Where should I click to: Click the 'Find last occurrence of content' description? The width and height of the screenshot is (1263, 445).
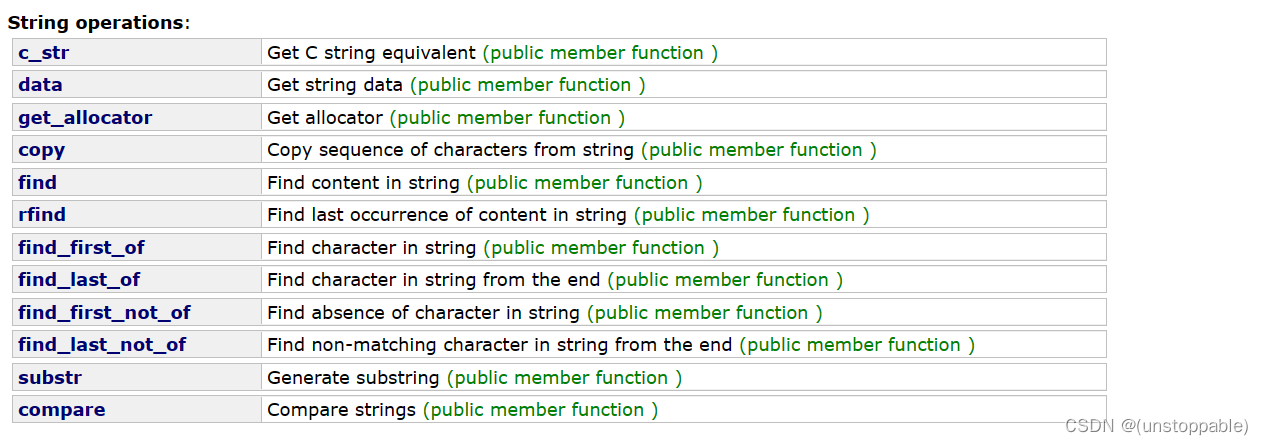coord(446,215)
